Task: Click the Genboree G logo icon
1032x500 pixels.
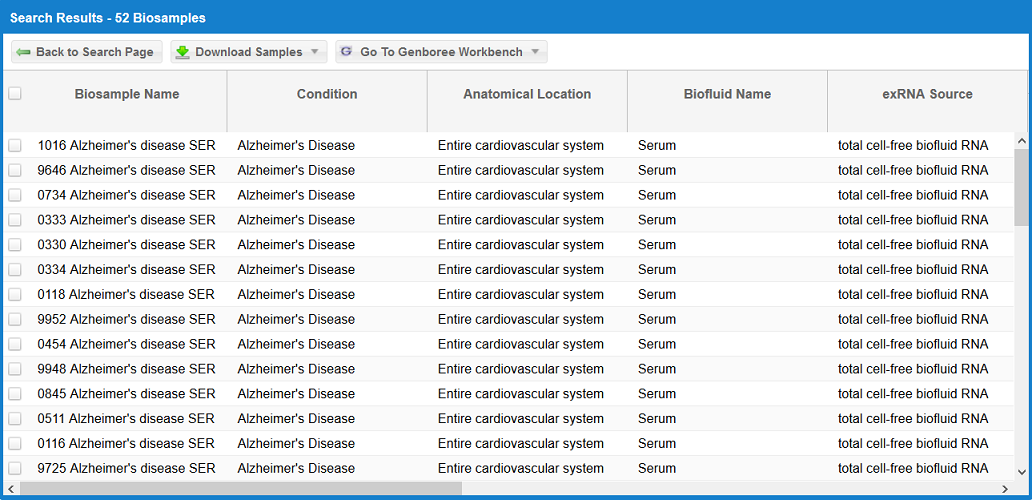Action: click(346, 52)
